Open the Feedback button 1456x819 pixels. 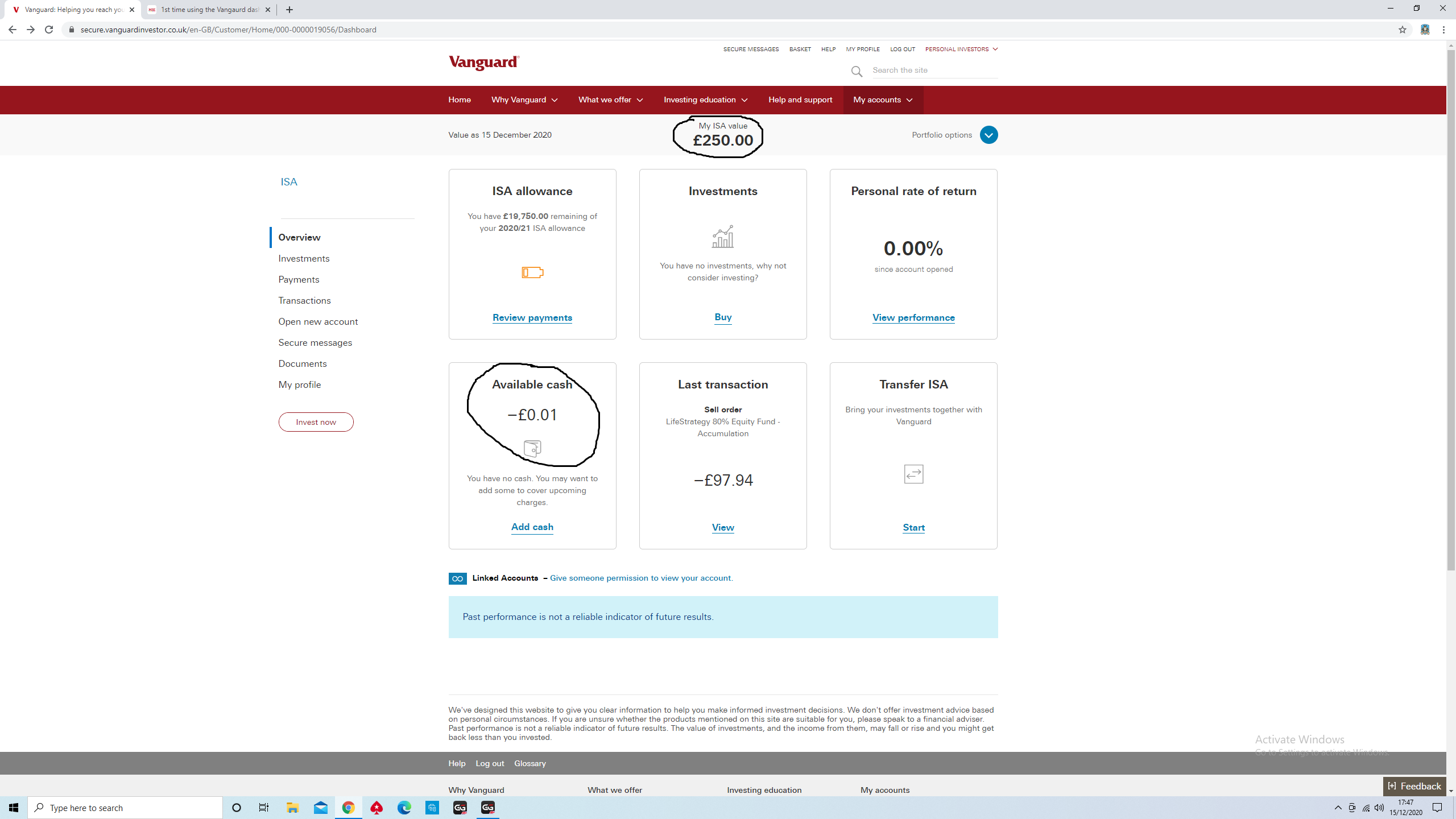coord(1414,787)
